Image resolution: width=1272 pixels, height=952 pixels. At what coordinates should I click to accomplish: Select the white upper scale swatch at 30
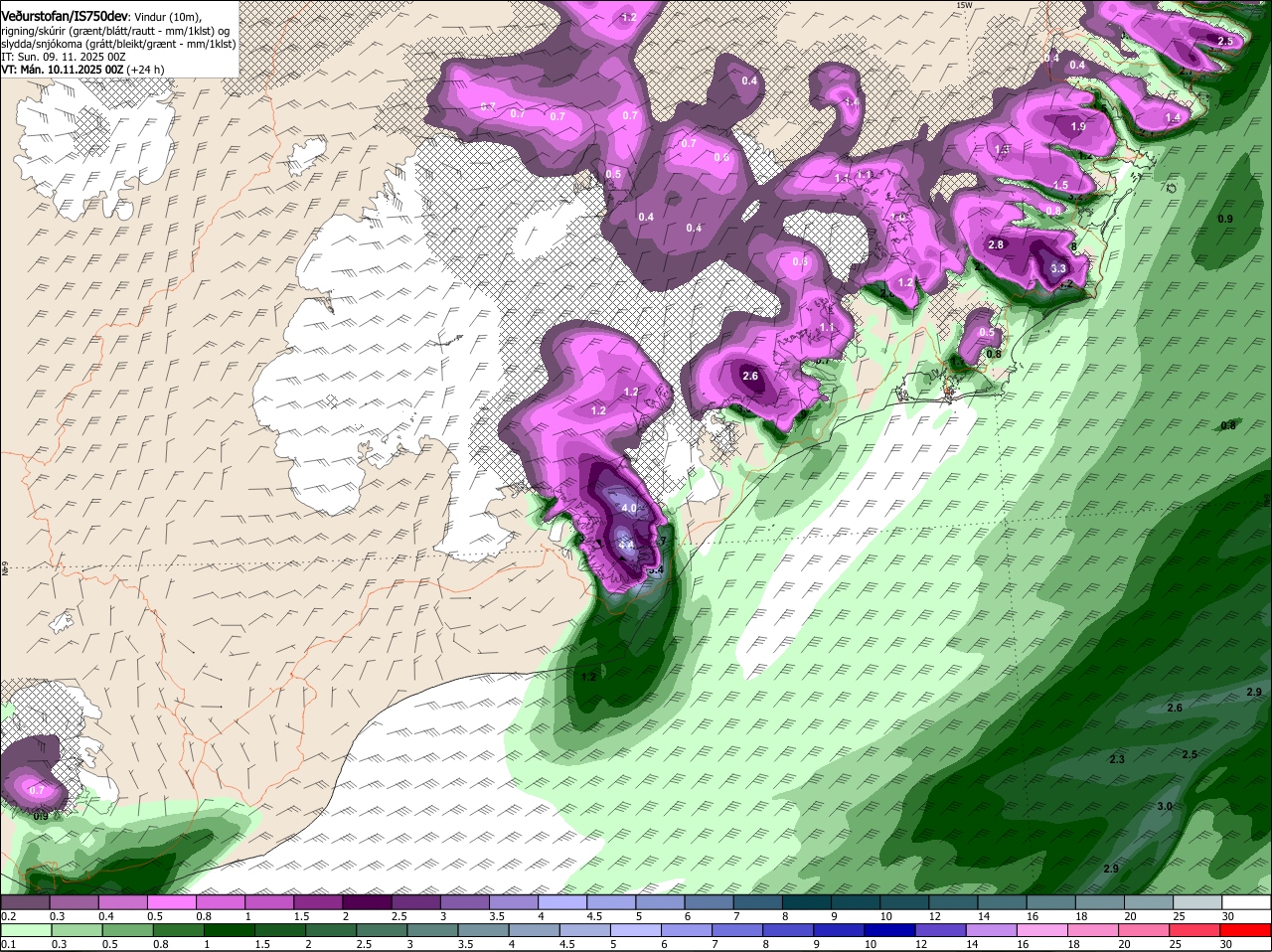pyautogui.click(x=1247, y=903)
